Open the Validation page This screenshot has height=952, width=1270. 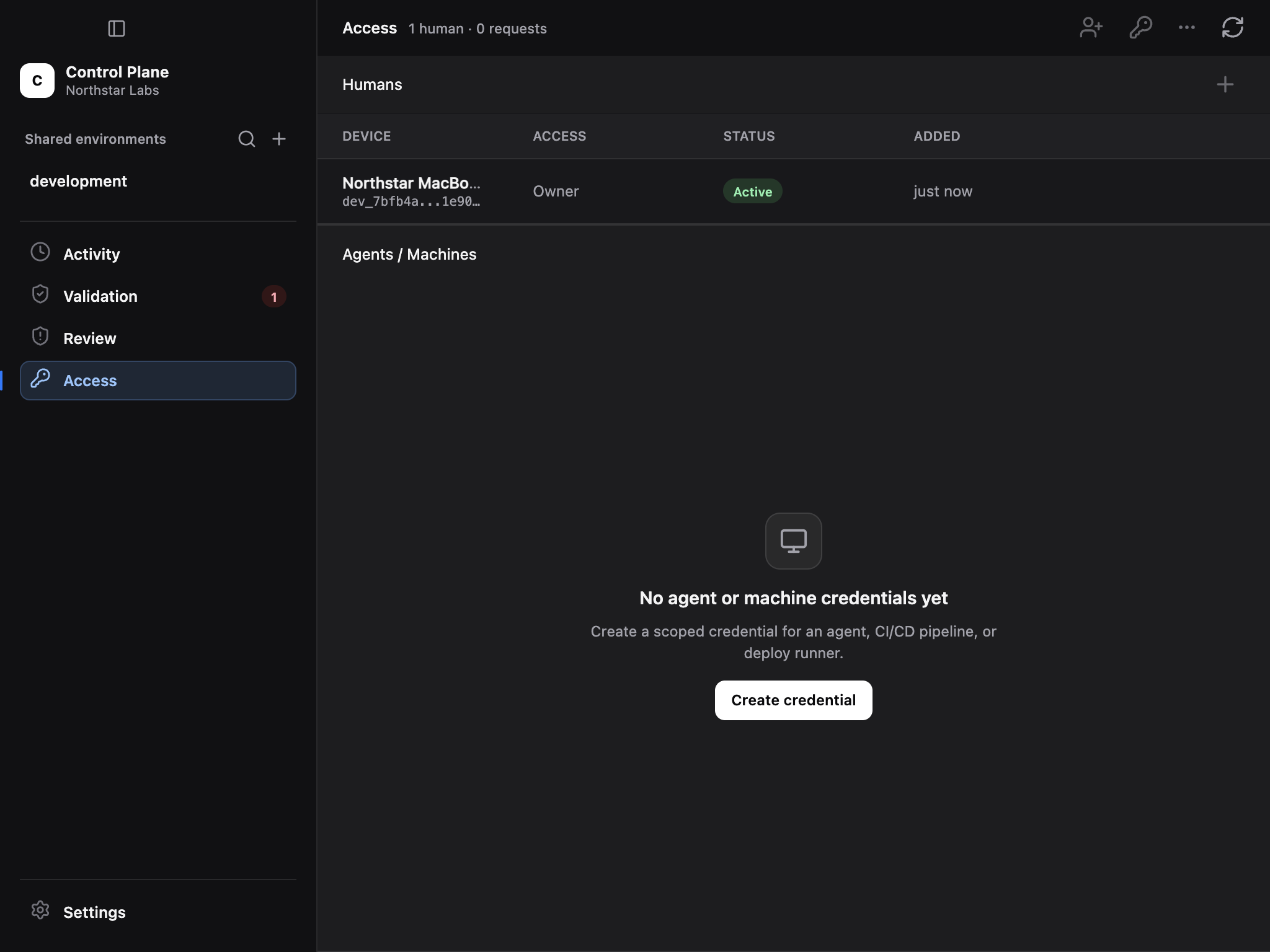point(158,296)
